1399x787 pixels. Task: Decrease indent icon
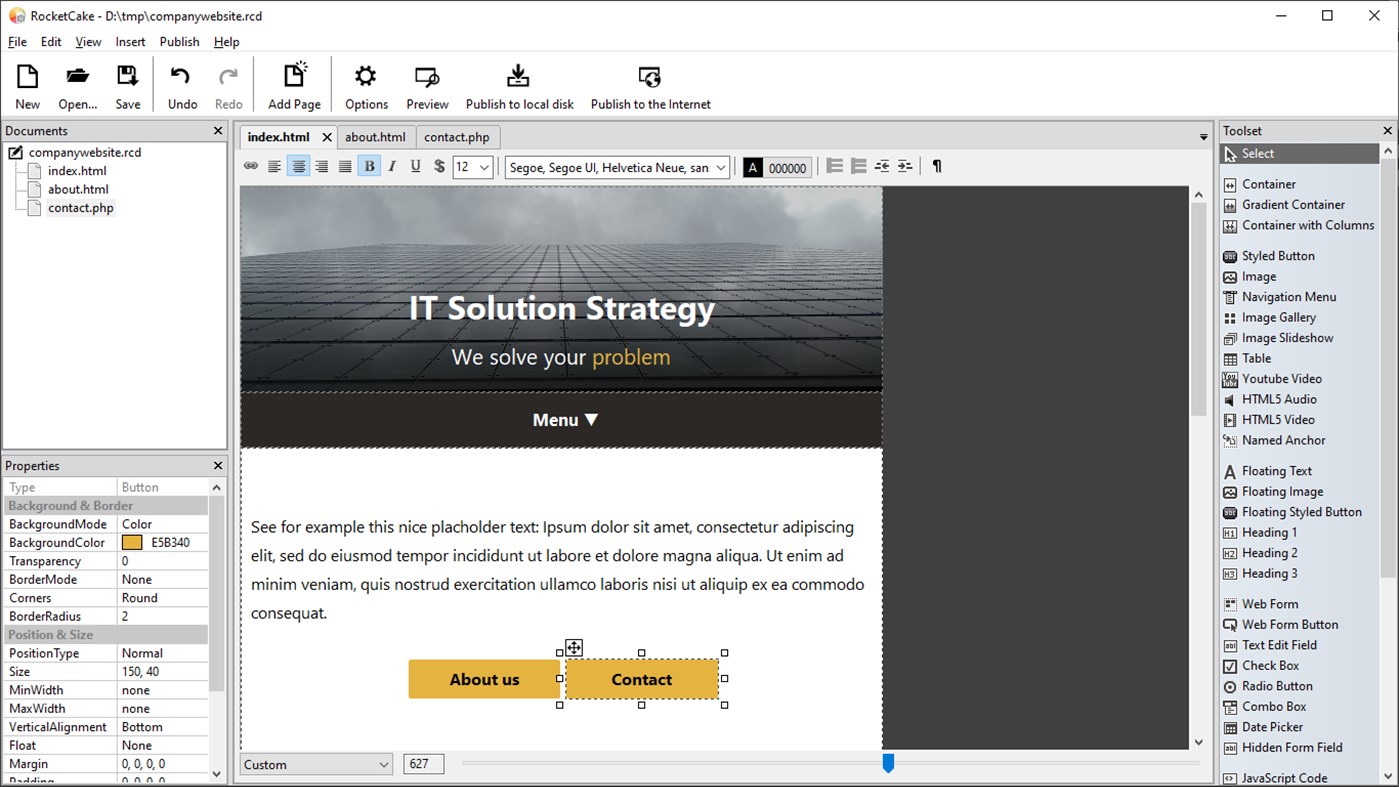(x=881, y=167)
